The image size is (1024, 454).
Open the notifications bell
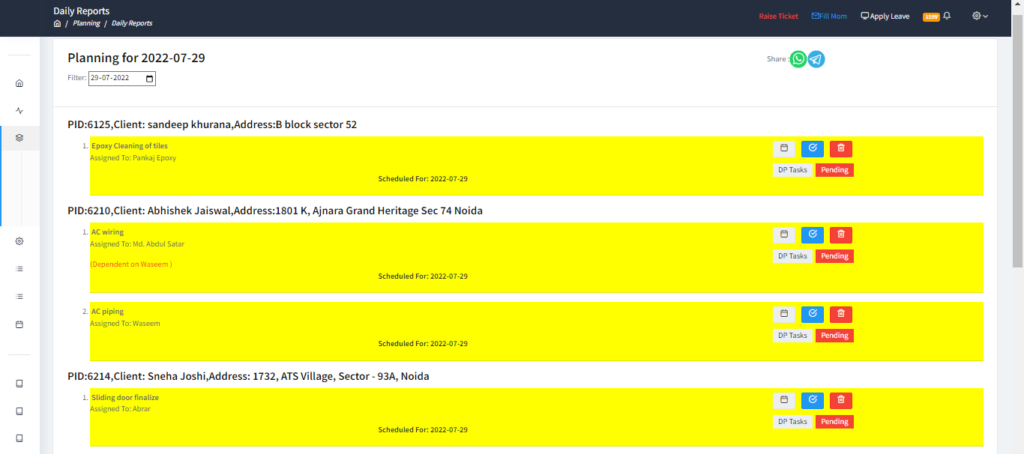pyautogui.click(x=946, y=16)
